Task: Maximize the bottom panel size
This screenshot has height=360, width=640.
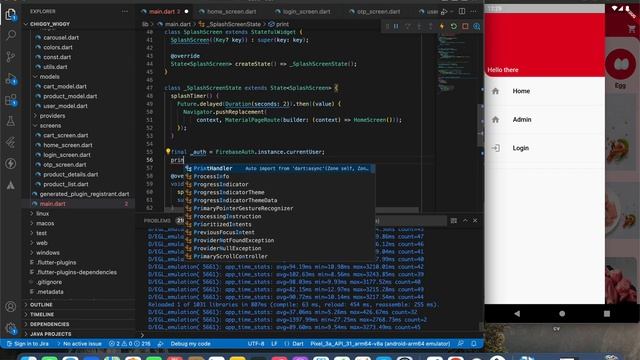Action: point(465,220)
